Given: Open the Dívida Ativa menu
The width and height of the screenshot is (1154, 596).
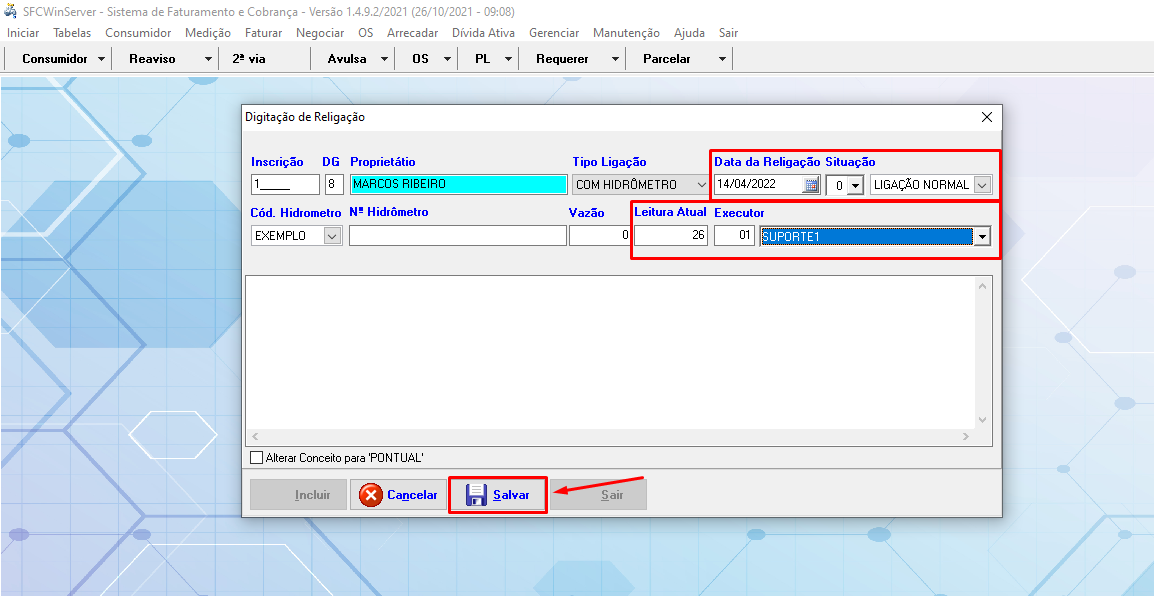Looking at the screenshot, I should 483,33.
